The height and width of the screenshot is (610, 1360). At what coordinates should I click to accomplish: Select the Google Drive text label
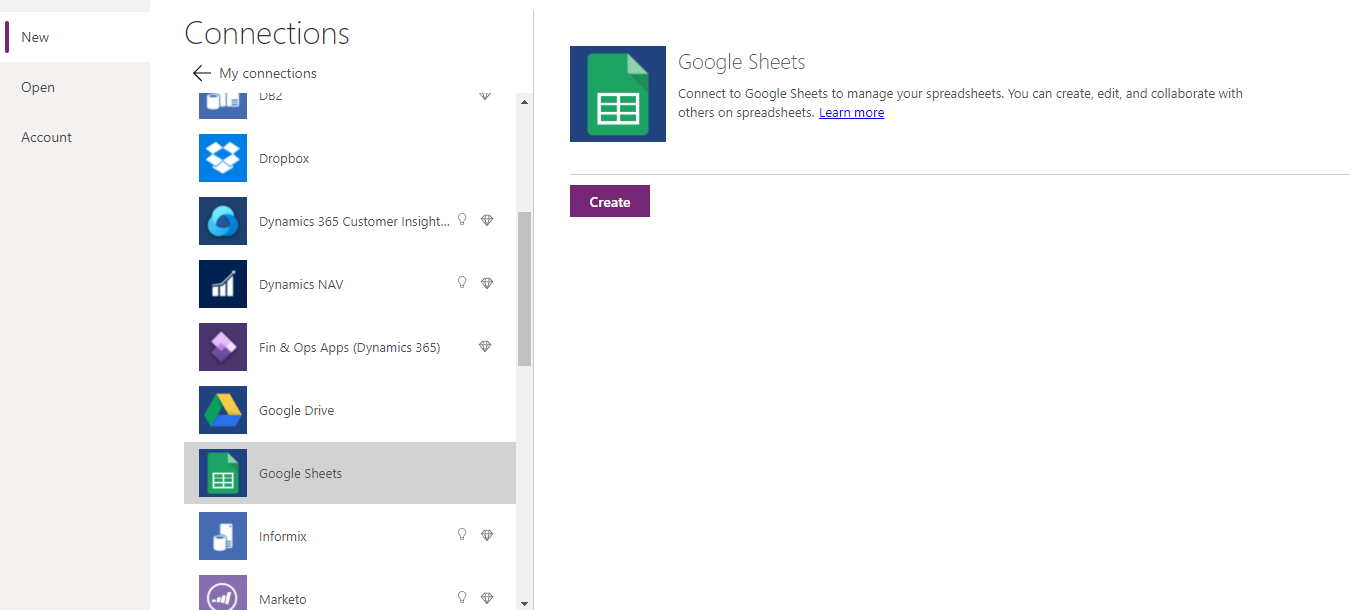(296, 410)
